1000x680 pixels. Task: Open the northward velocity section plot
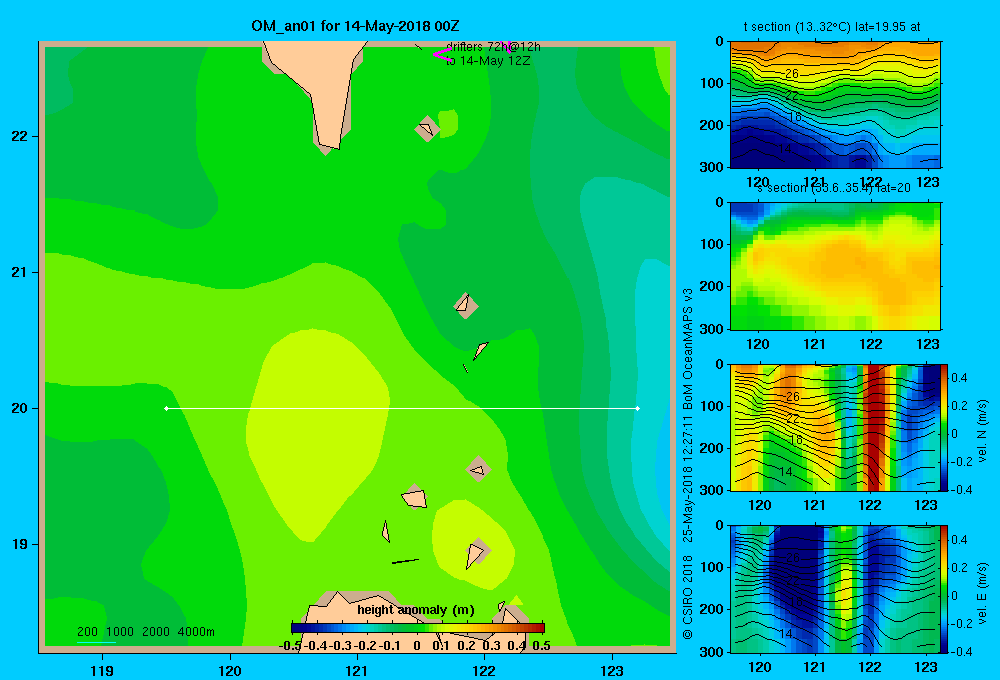835,427
